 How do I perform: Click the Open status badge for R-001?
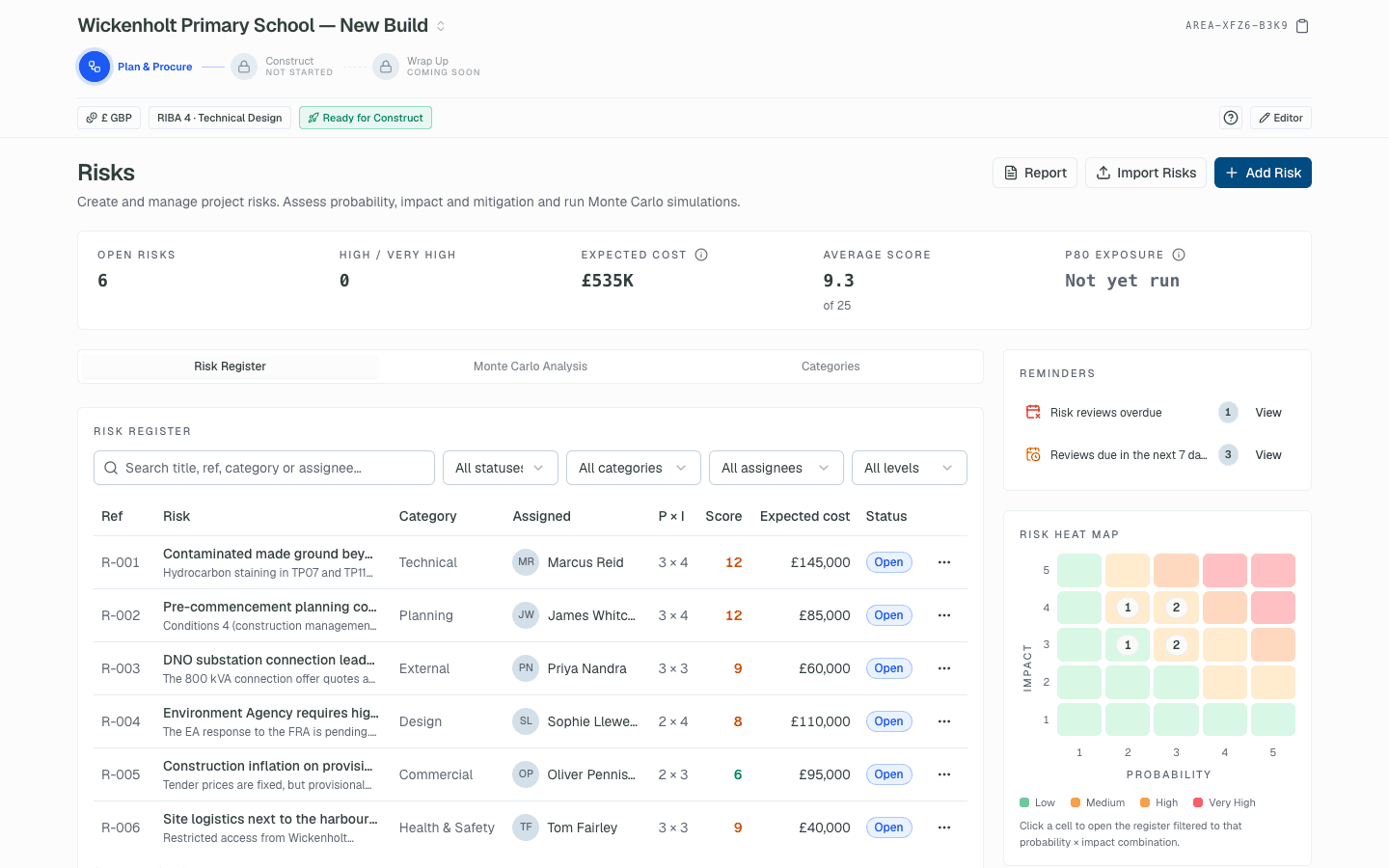(888, 562)
